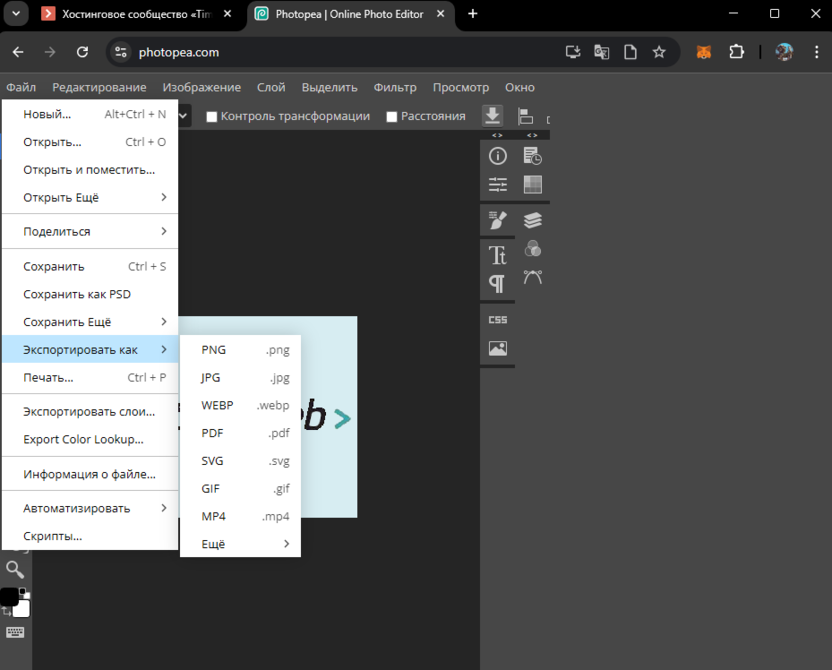Toggle the Расстояния checkbox
Screen dimensions: 832x670
tap(392, 117)
